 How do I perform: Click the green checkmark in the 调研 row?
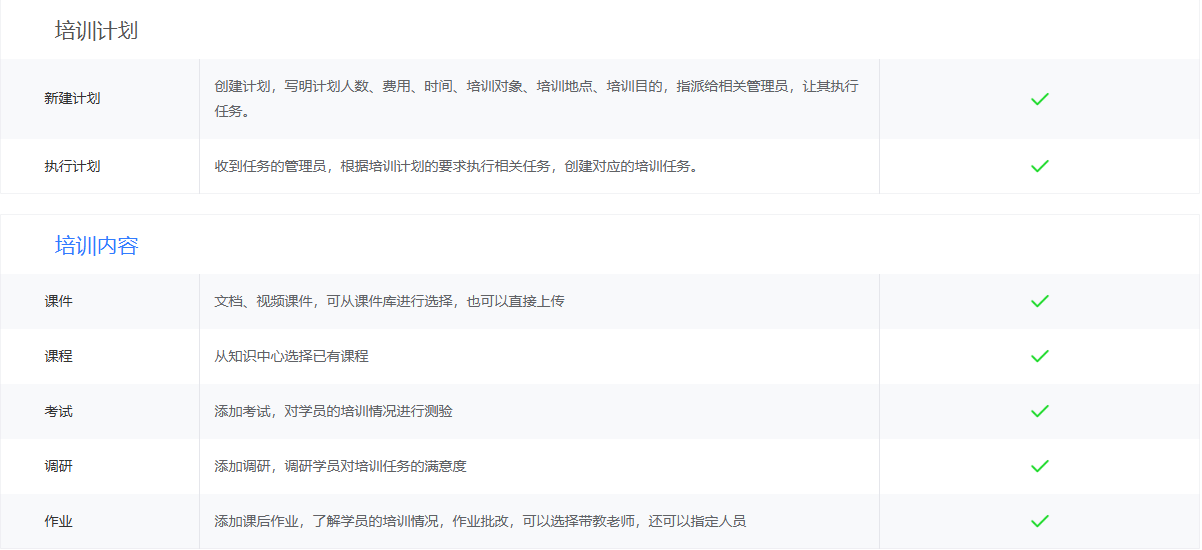click(x=1039, y=466)
